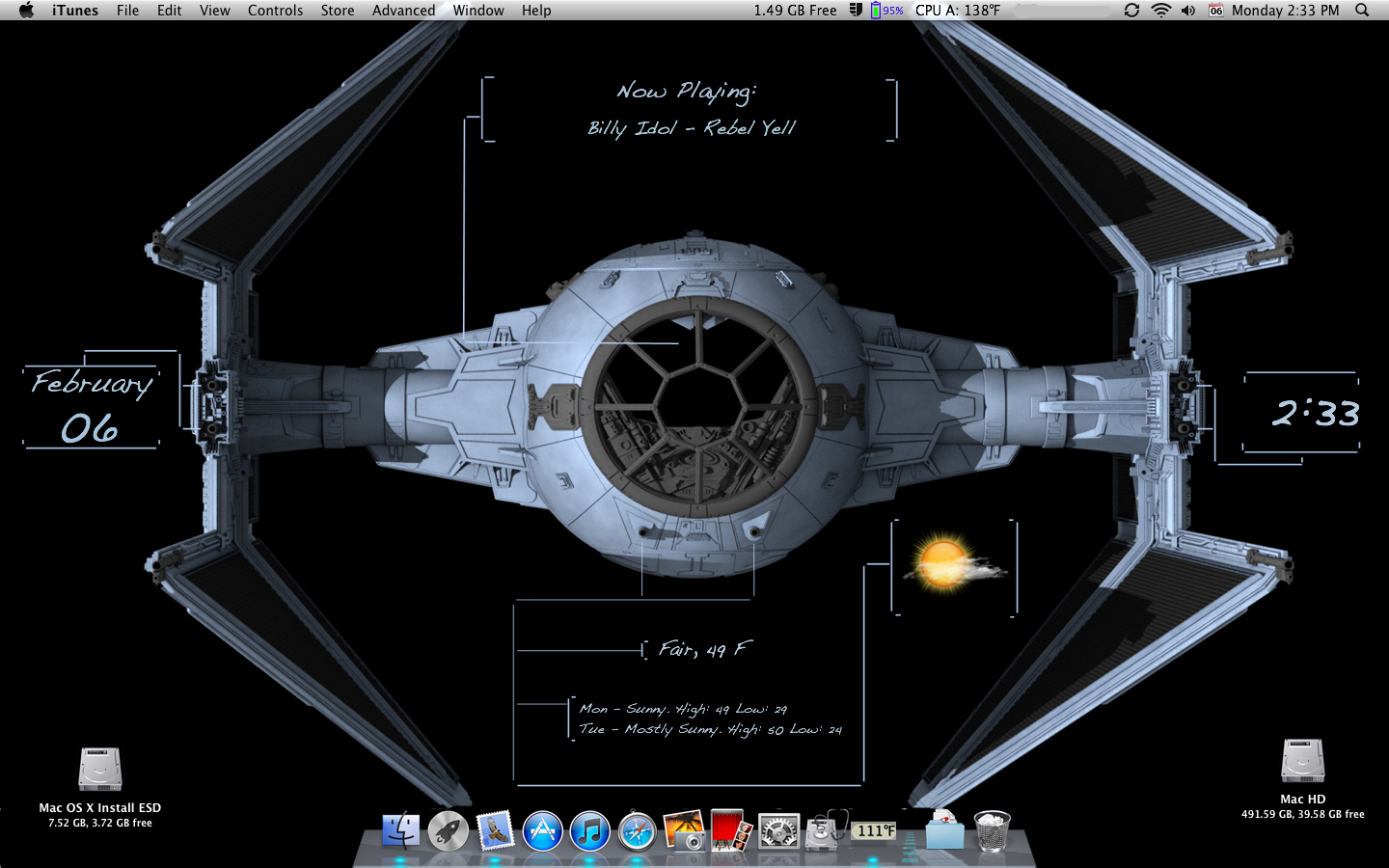The width and height of the screenshot is (1389, 868).
Task: Launch Photo Booth in the Dock
Action: click(731, 830)
